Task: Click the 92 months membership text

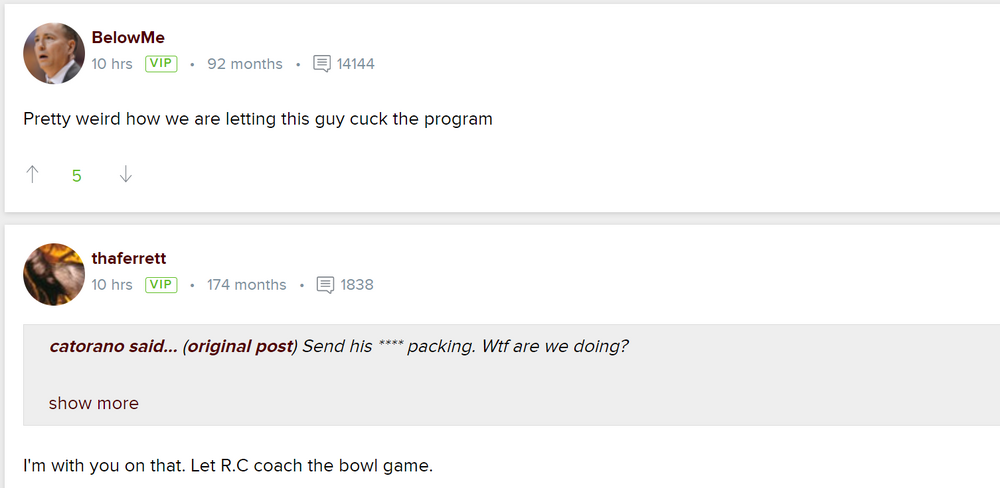Action: 245,64
